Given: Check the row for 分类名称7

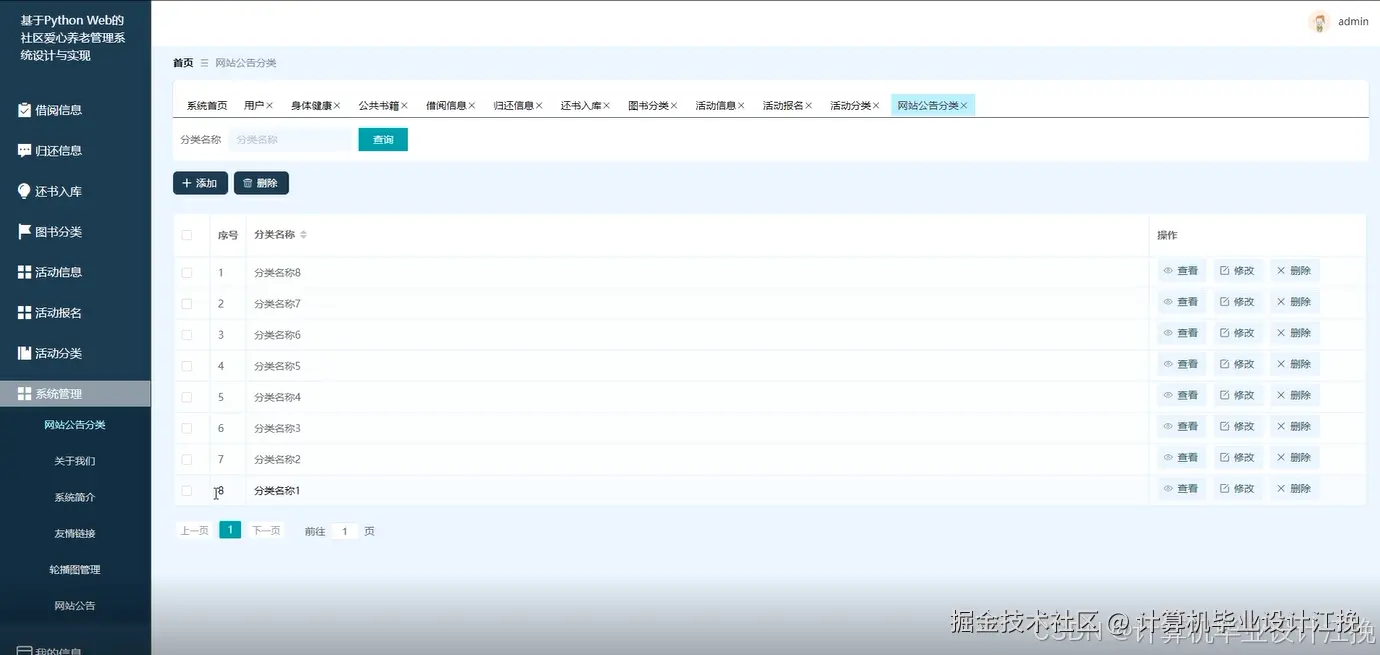Looking at the screenshot, I should pos(187,303).
